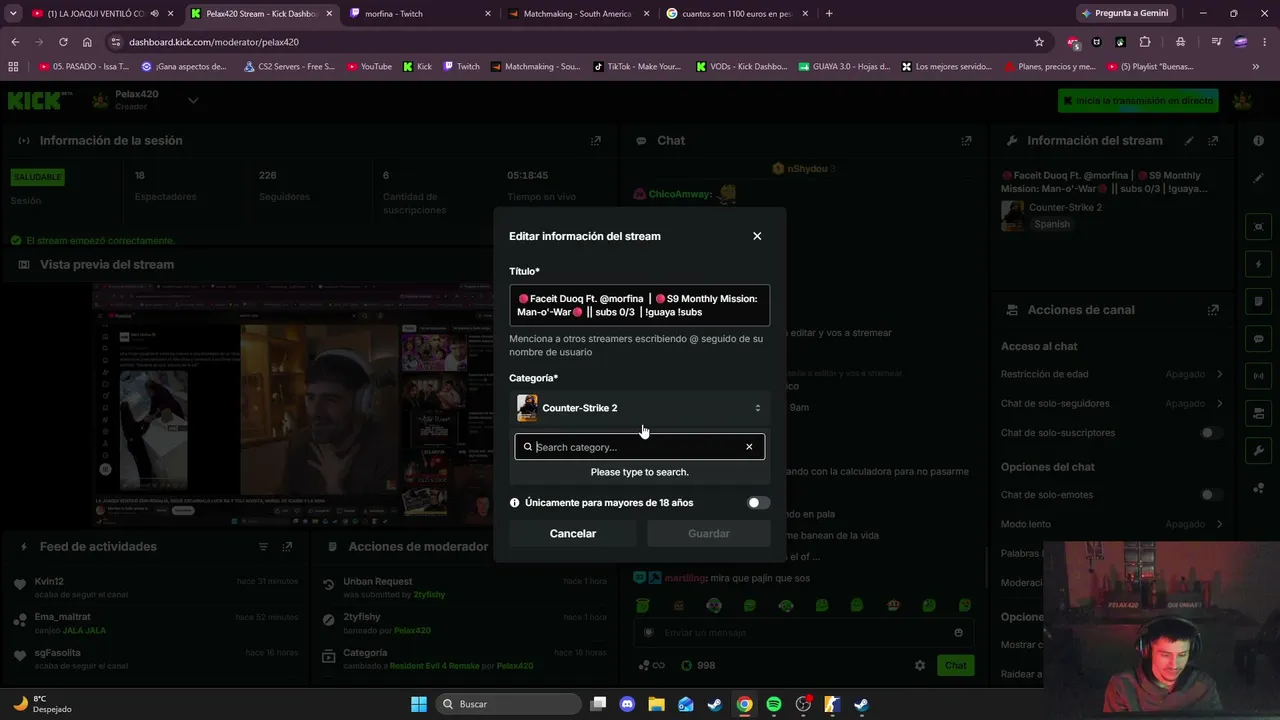Show more bookmarks with the chevron
This screenshot has width=1280, height=720.
pos(1256,67)
